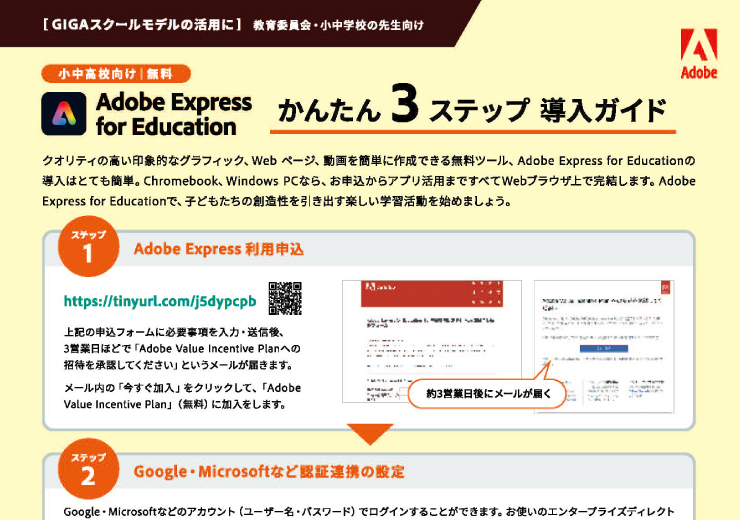
Task: Click the GIGAスクールモデルの活用に header text
Action: (x=142, y=24)
